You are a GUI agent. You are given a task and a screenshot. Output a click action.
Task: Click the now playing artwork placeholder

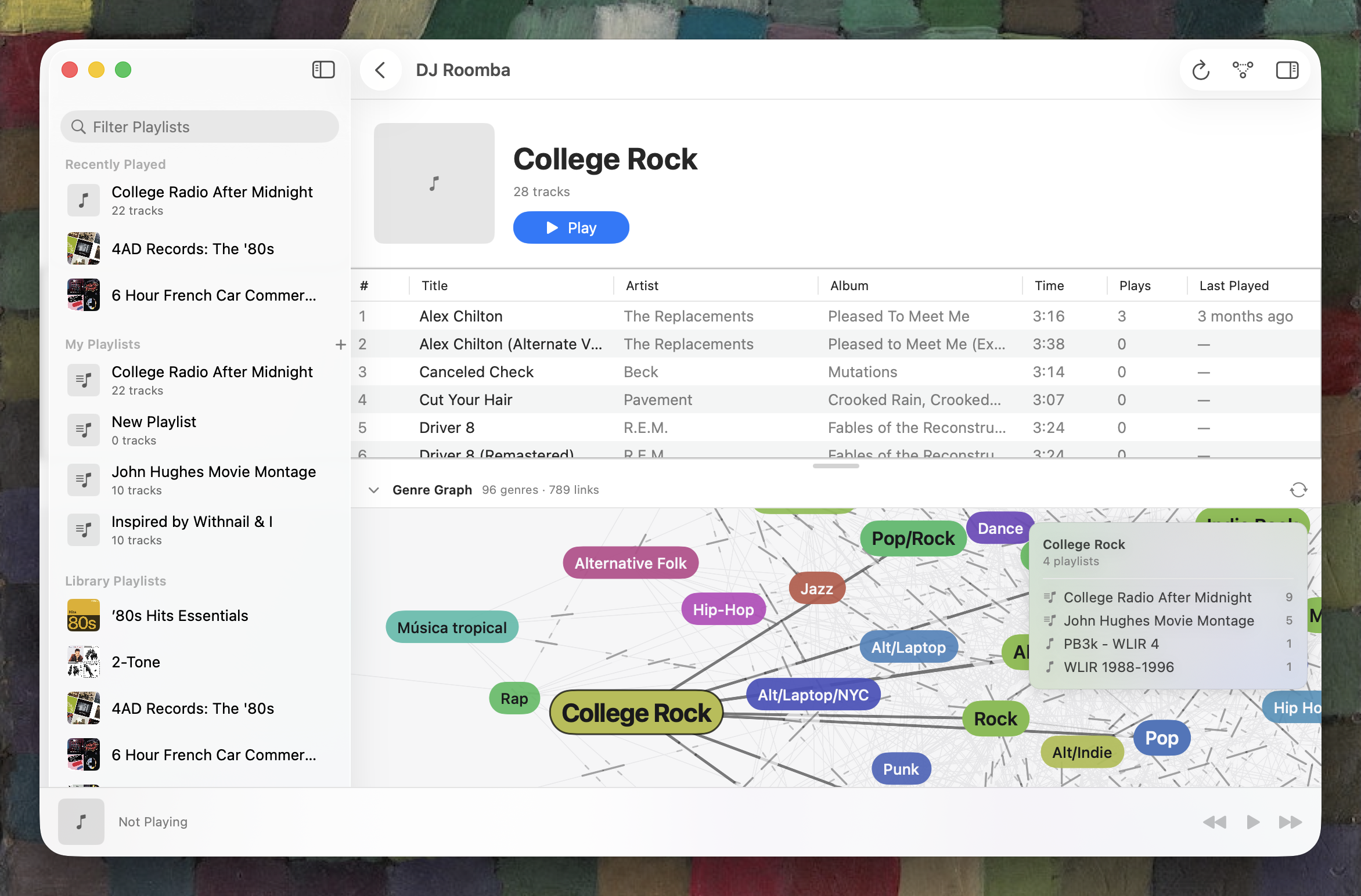(81, 822)
